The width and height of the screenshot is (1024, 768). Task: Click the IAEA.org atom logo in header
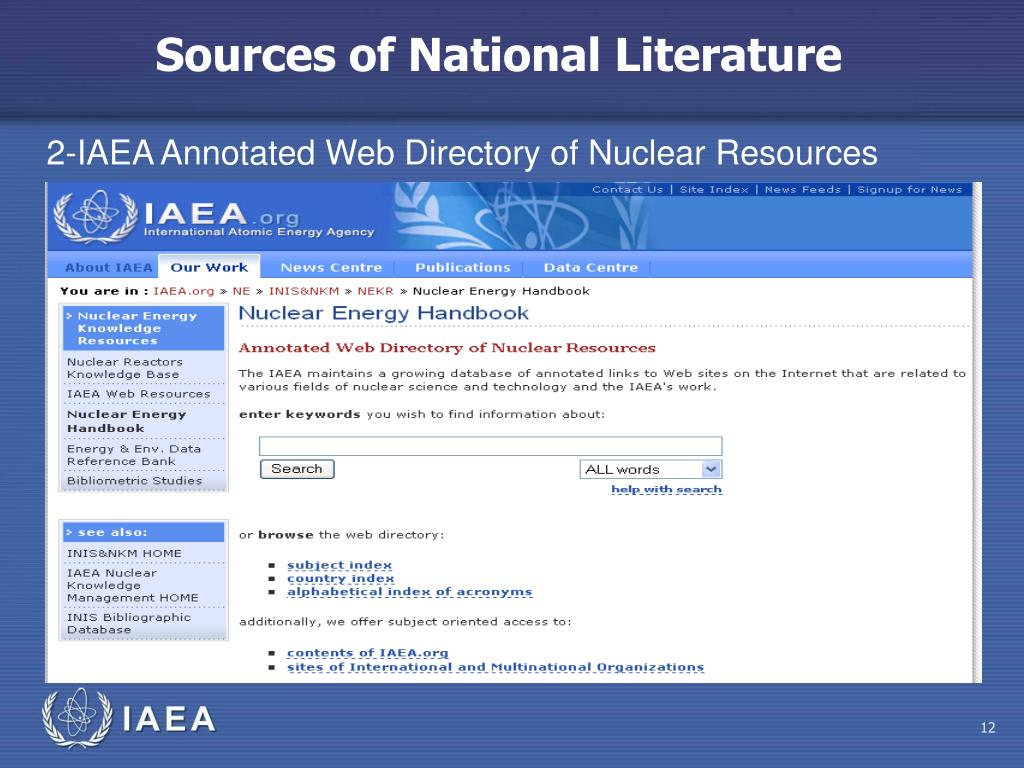96,216
